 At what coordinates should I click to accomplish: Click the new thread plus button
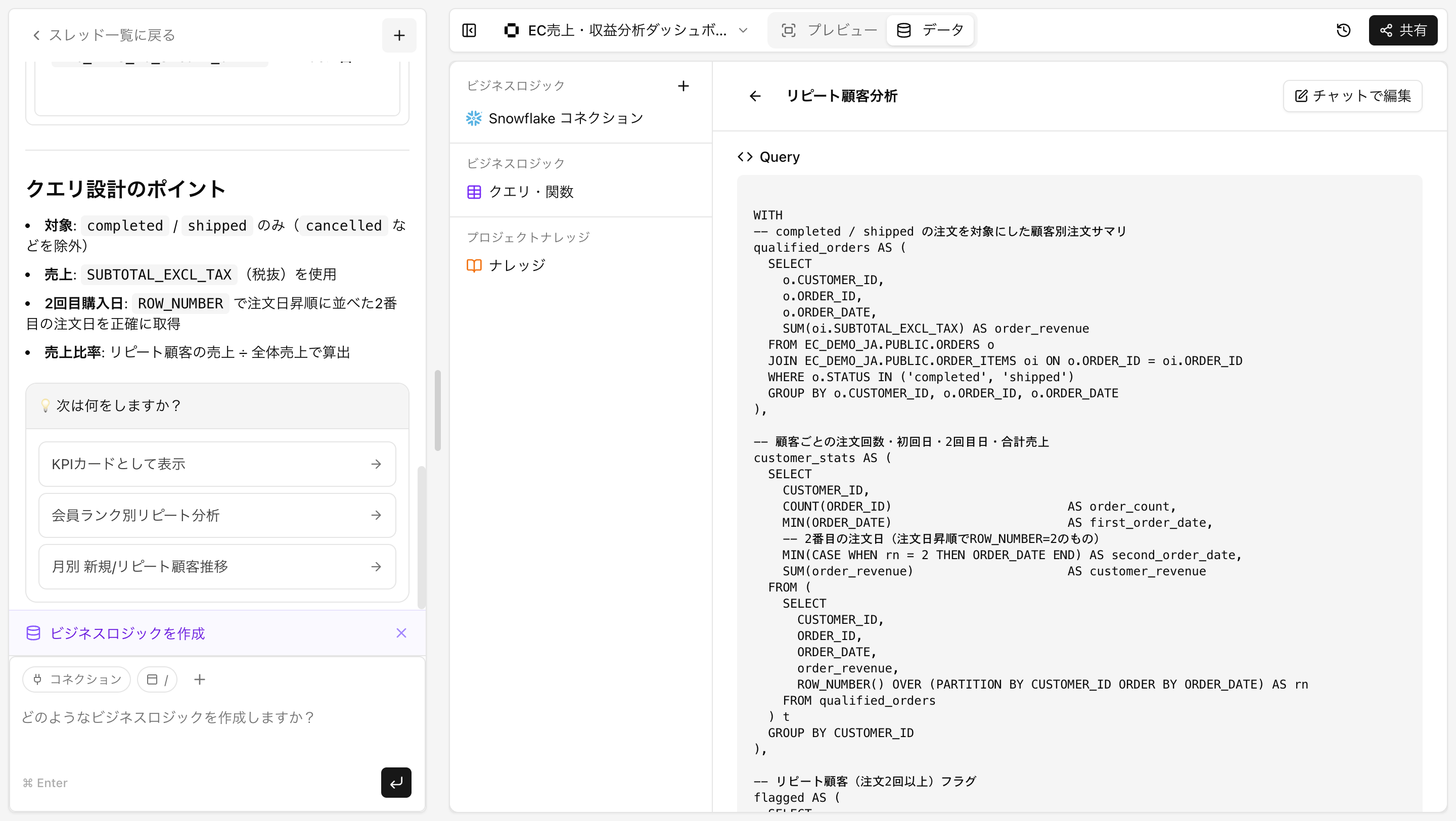point(399,35)
